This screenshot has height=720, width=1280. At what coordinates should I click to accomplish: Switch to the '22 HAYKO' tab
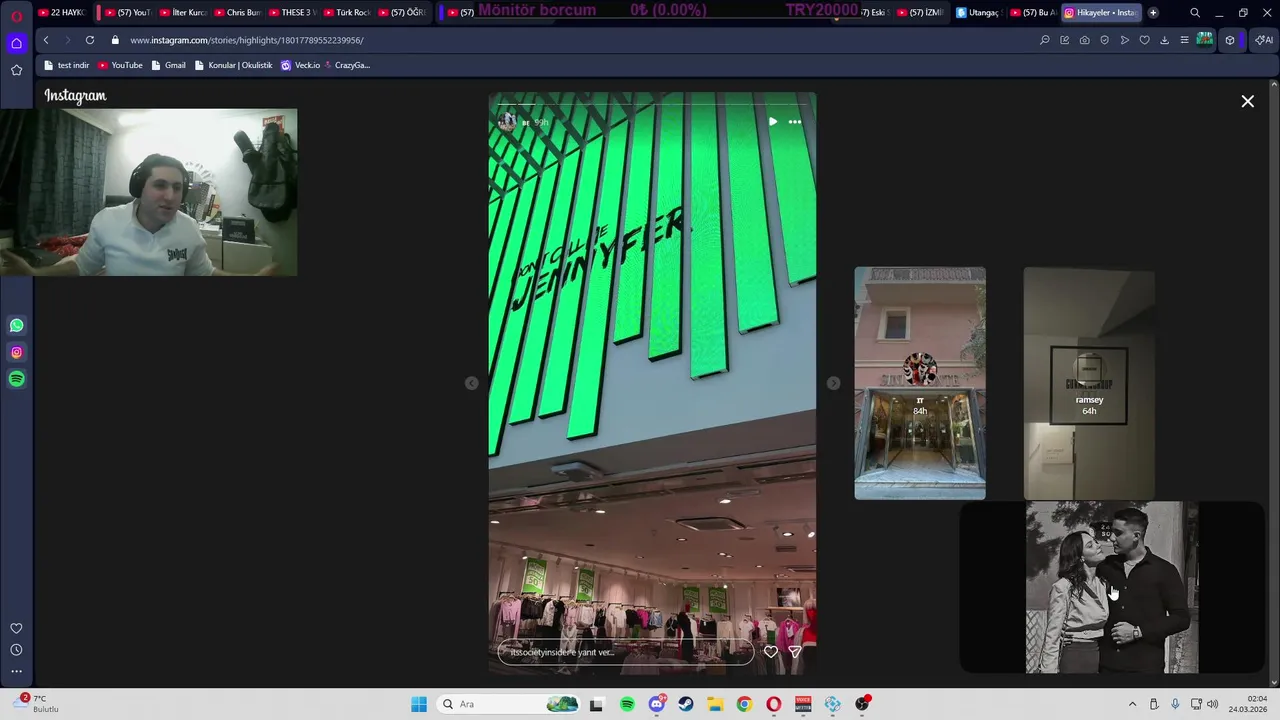point(62,13)
